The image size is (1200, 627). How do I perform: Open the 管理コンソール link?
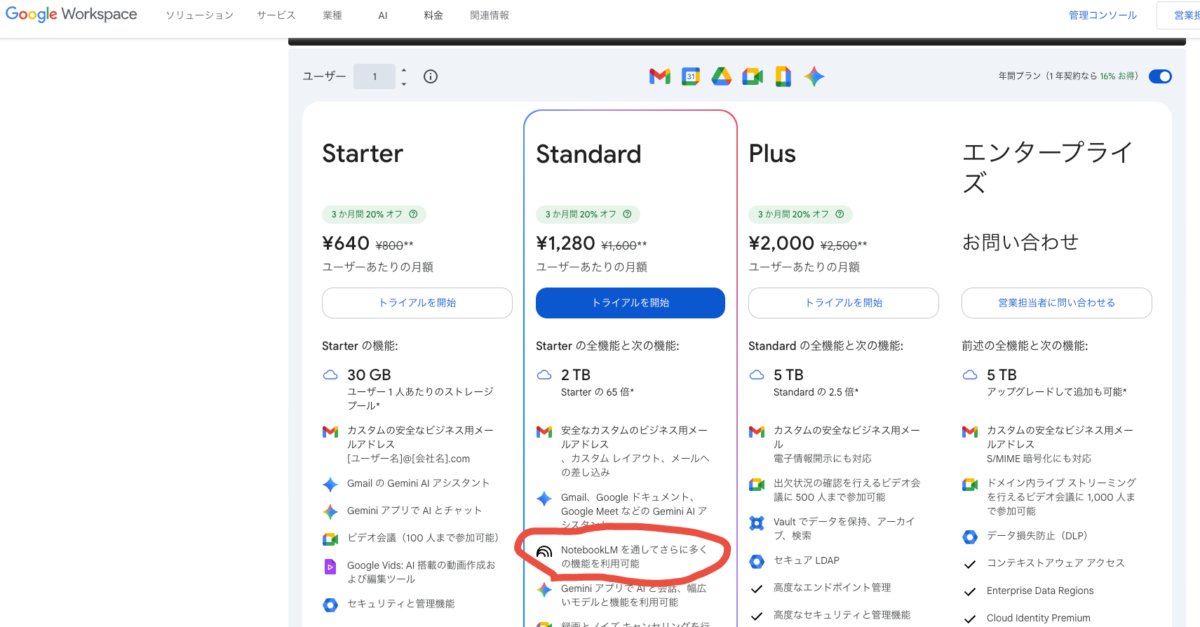point(1102,16)
